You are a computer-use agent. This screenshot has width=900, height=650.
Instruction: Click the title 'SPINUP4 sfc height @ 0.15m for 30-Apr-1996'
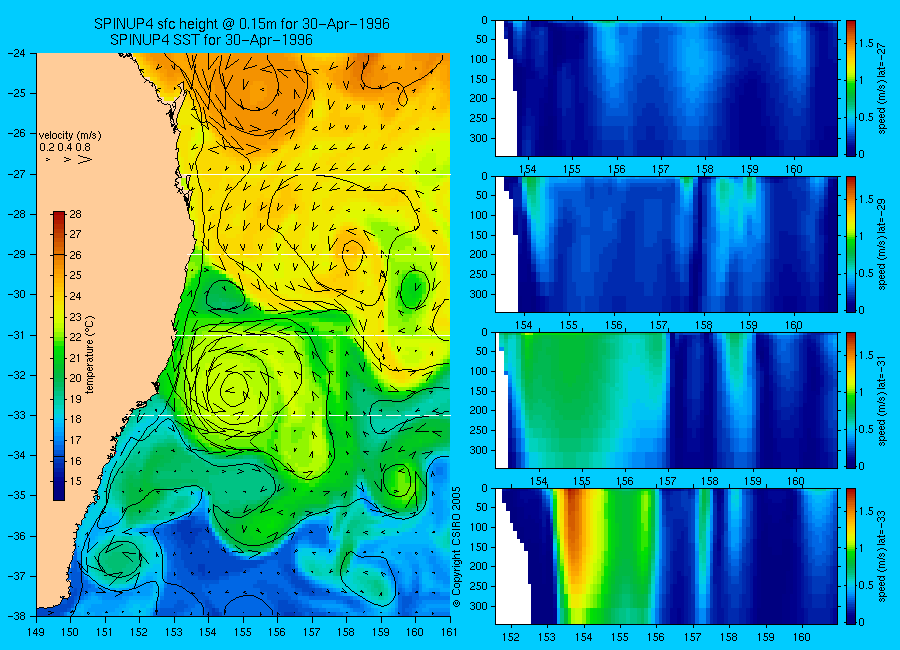pos(242,24)
